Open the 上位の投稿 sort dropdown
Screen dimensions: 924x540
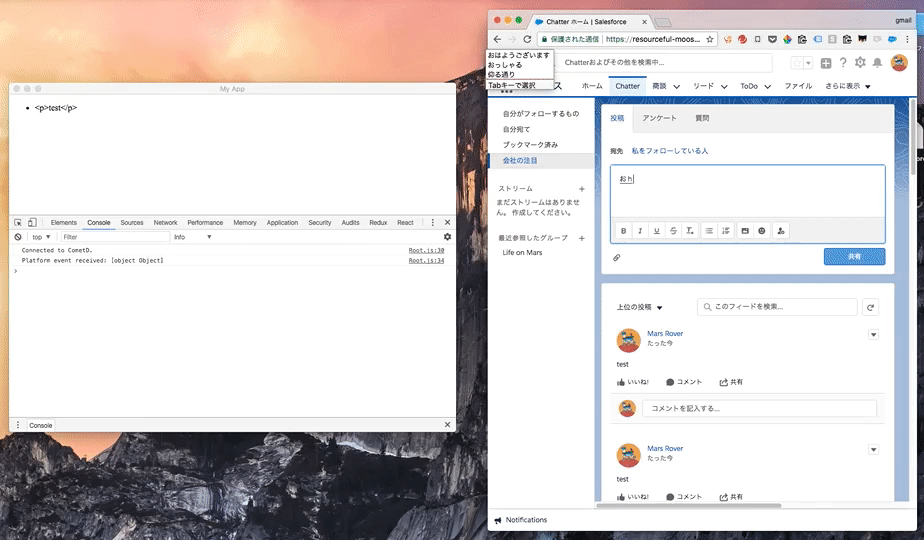tap(639, 307)
